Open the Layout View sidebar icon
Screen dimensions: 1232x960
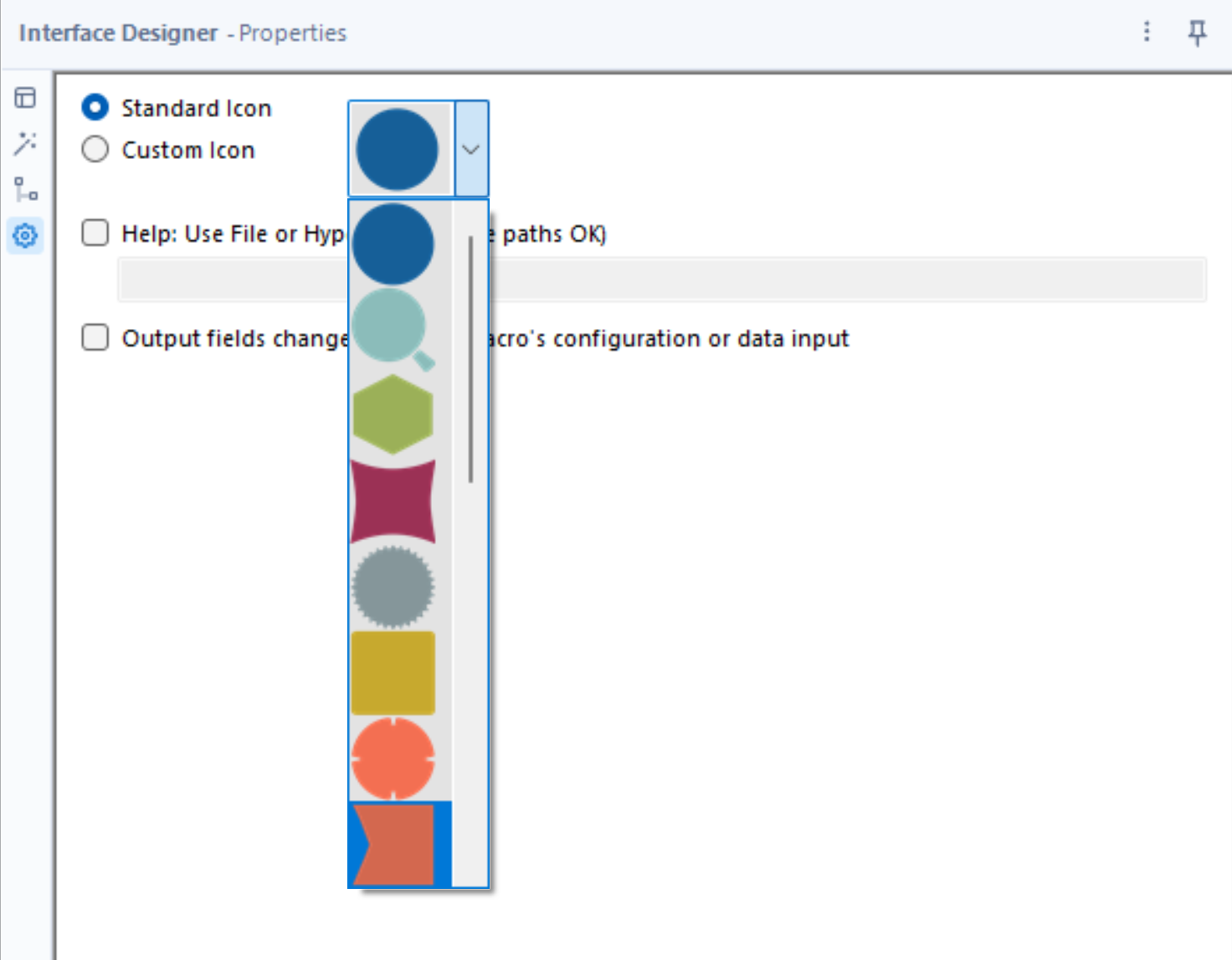pyautogui.click(x=25, y=98)
